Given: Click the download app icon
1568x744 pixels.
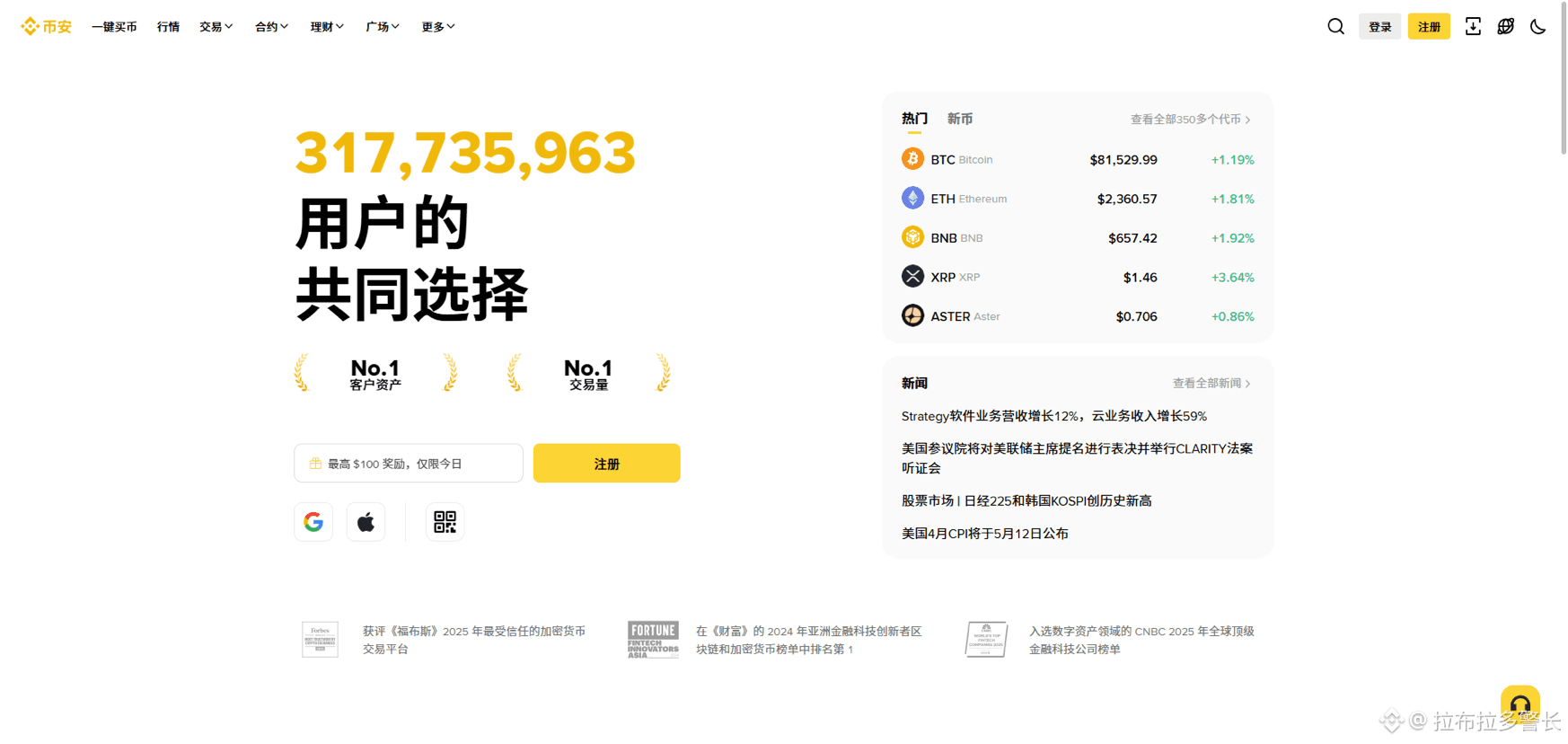Looking at the screenshot, I should click(1473, 27).
